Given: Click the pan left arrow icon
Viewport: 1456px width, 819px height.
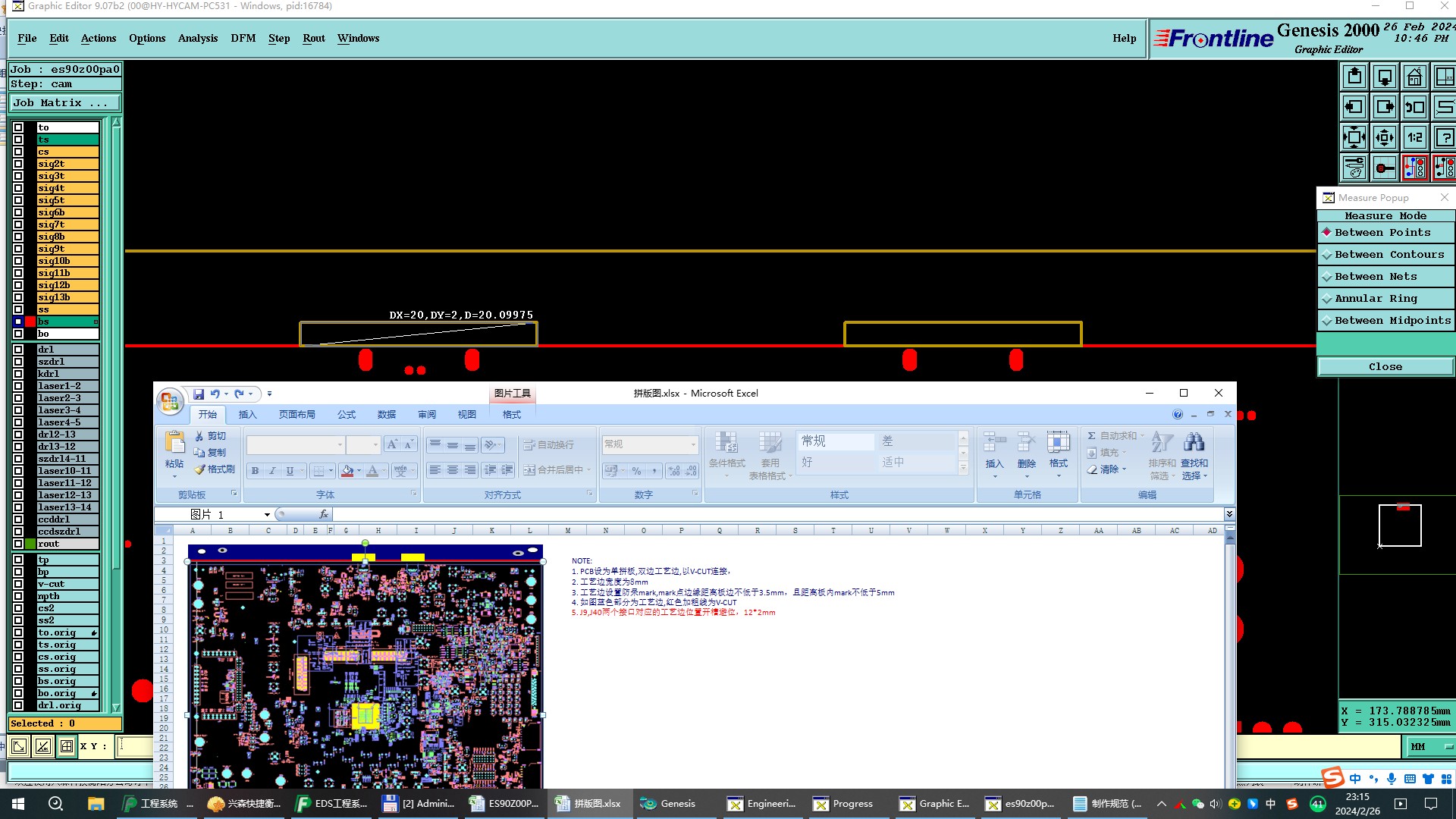Looking at the screenshot, I should [1354, 107].
